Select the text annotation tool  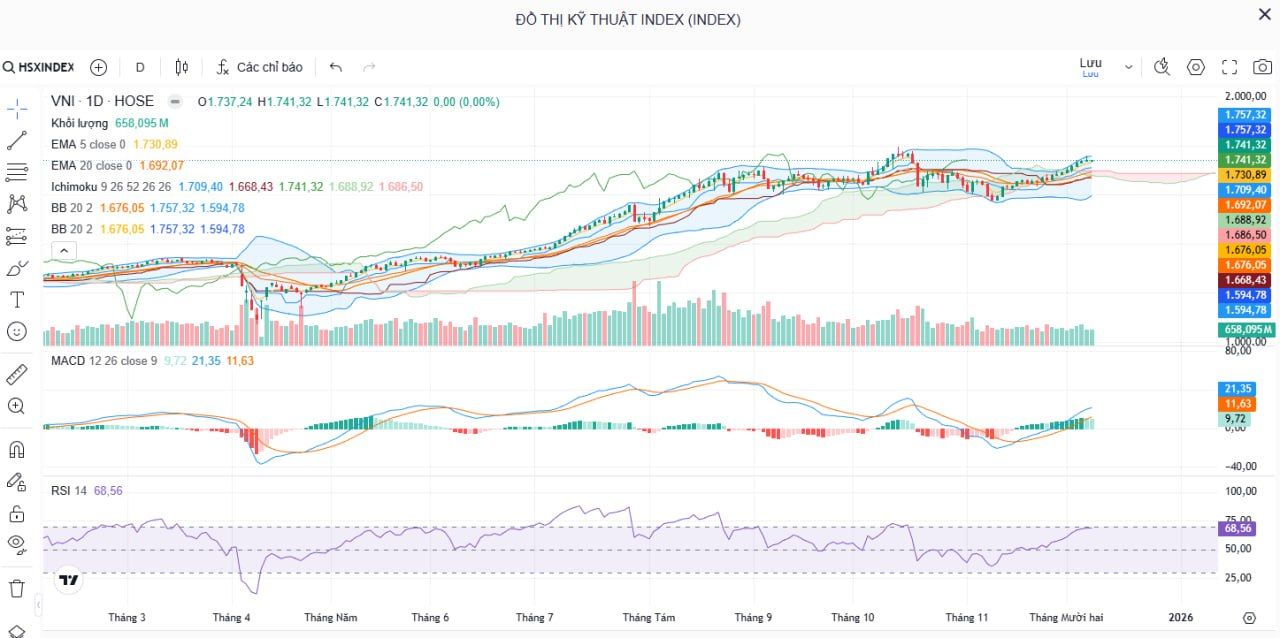17,300
